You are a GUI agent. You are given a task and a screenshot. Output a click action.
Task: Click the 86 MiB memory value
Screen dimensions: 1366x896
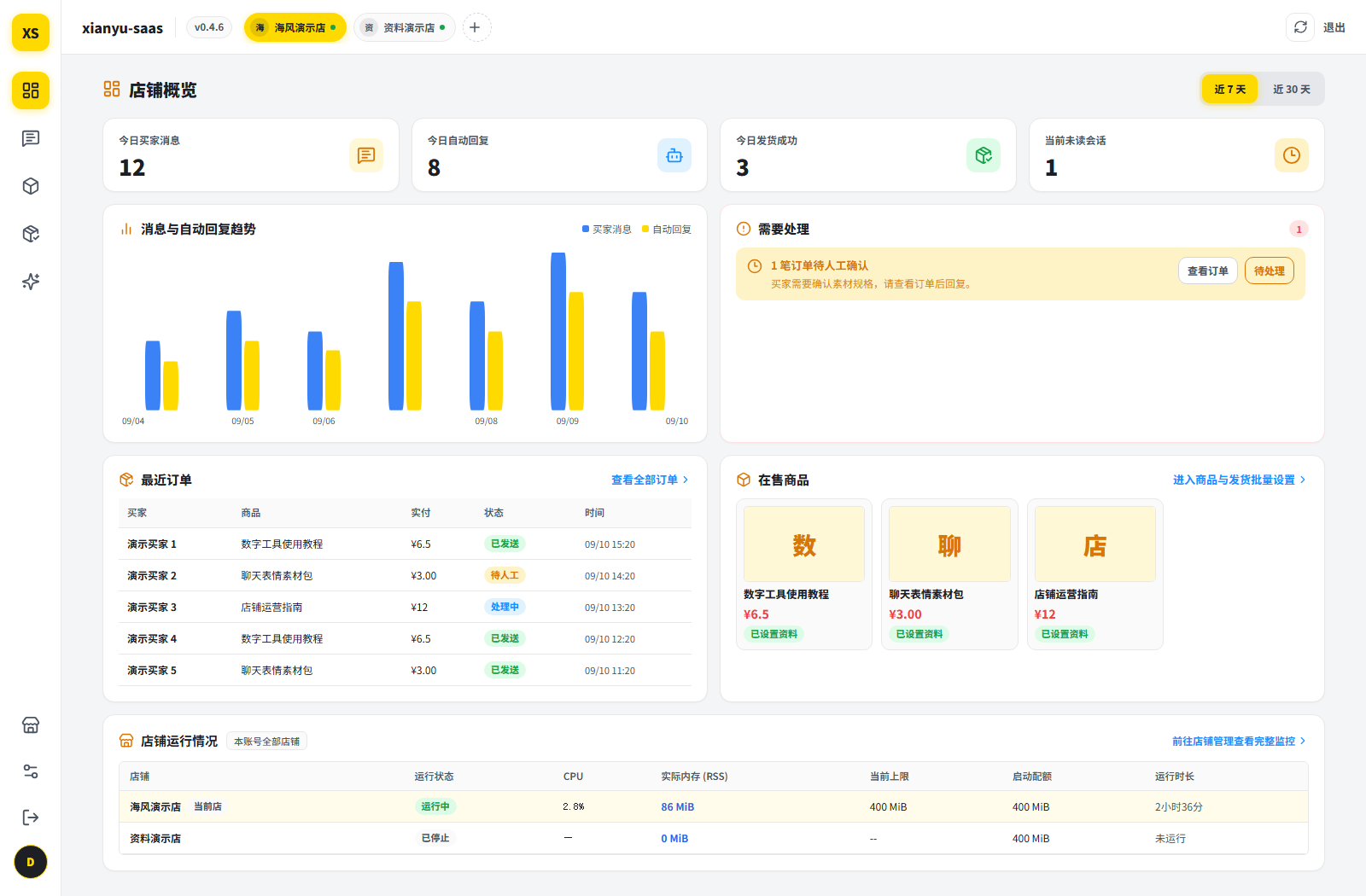[x=678, y=806]
